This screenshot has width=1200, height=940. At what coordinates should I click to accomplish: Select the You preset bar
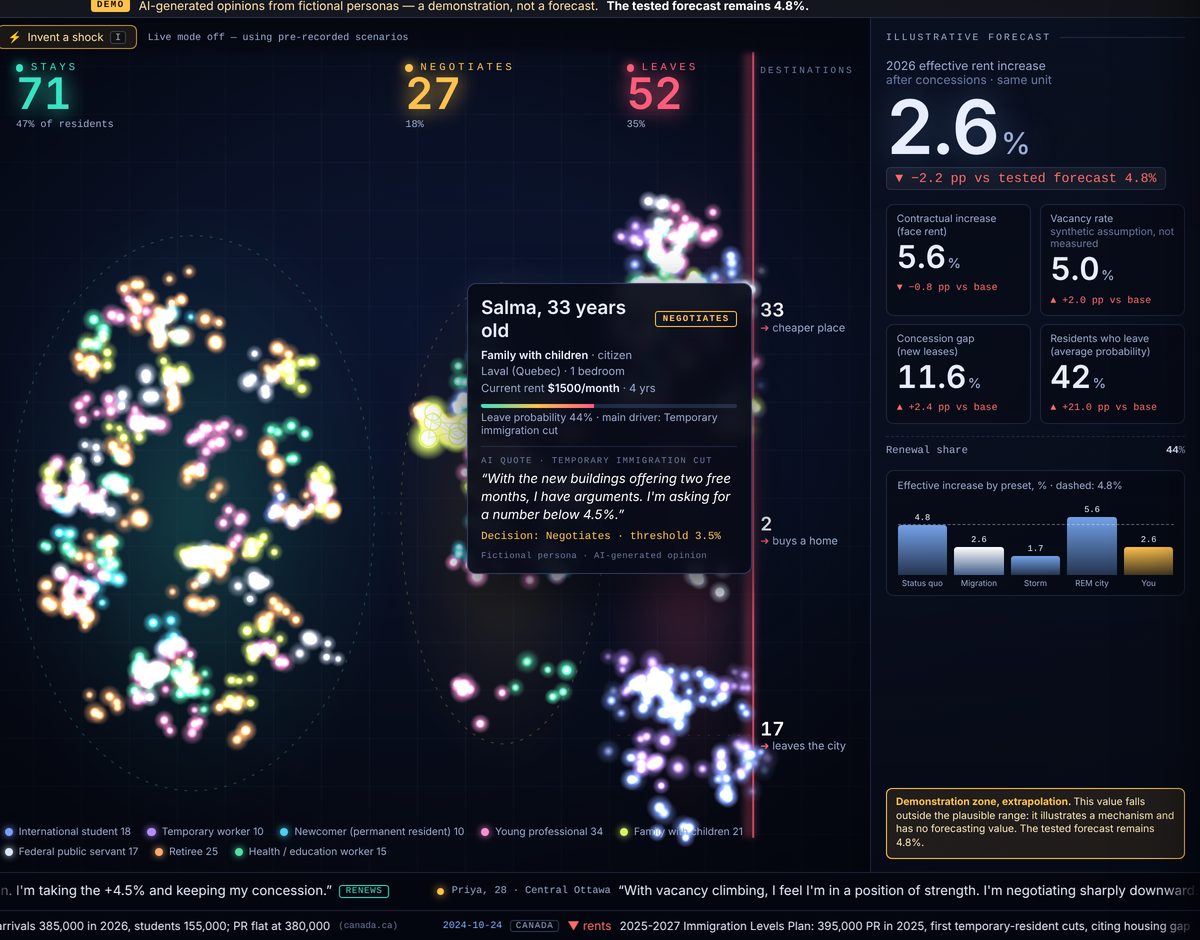(1148, 561)
